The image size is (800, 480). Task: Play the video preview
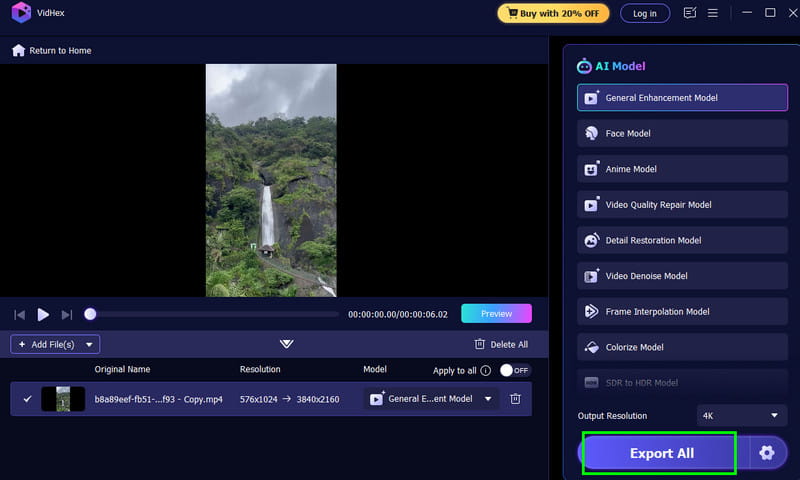[x=43, y=315]
